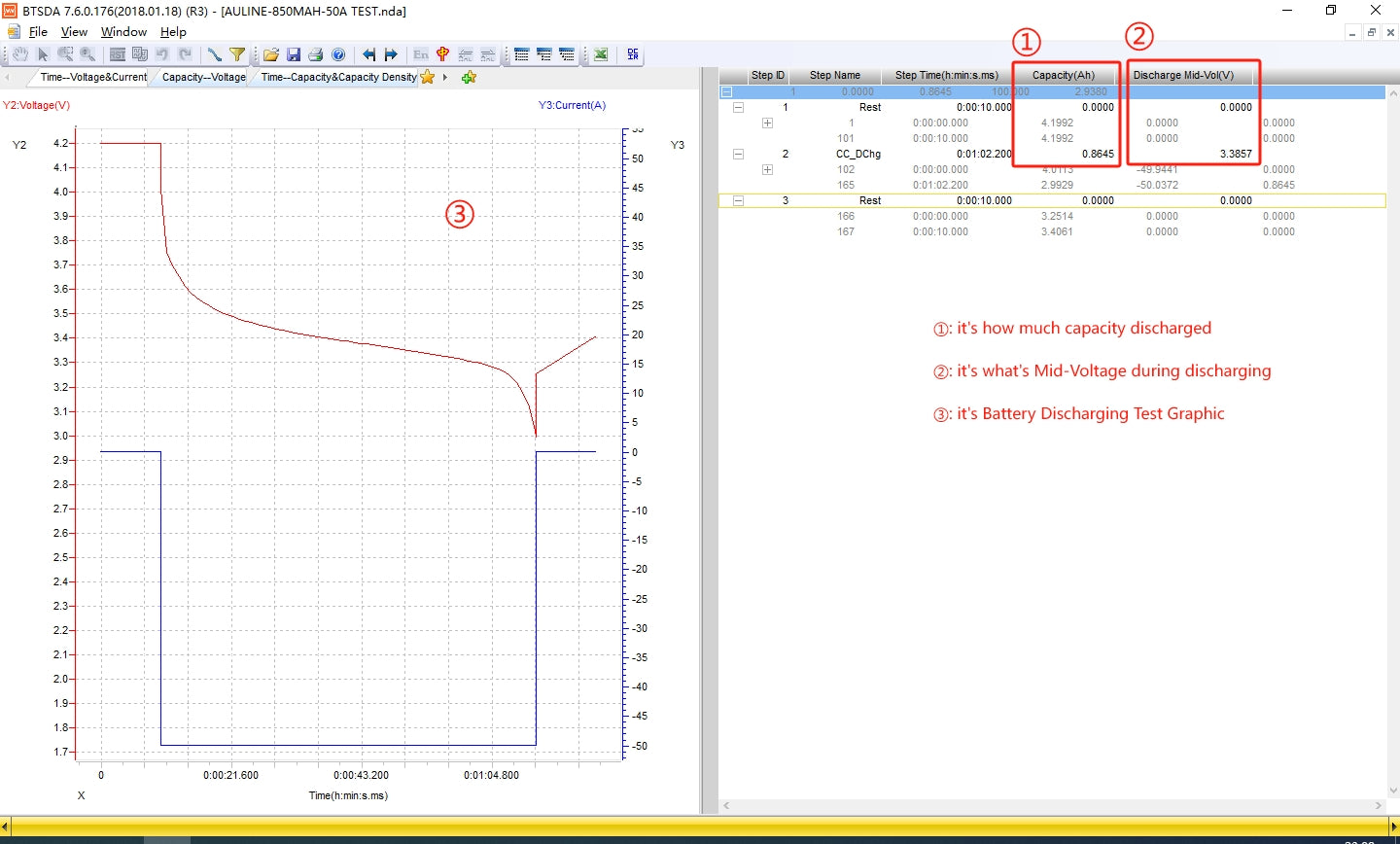Open help via the blue question mark icon

pyautogui.click(x=338, y=54)
